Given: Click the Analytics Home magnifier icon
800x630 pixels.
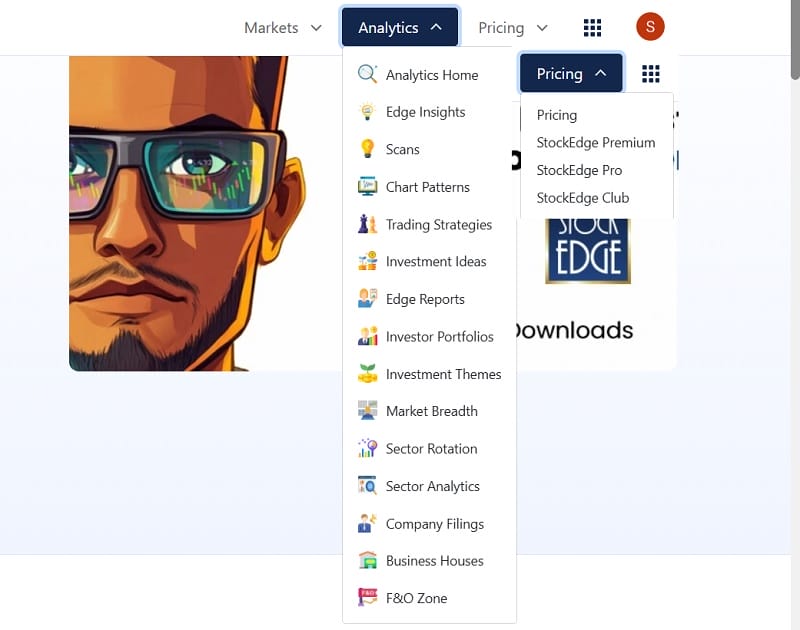Looking at the screenshot, I should coord(367,75).
